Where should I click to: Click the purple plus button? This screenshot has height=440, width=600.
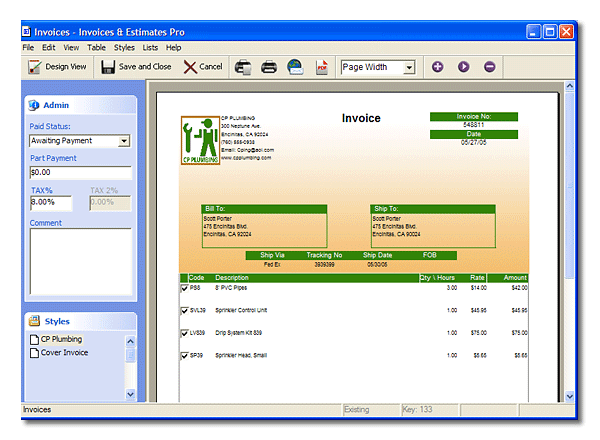(438, 67)
